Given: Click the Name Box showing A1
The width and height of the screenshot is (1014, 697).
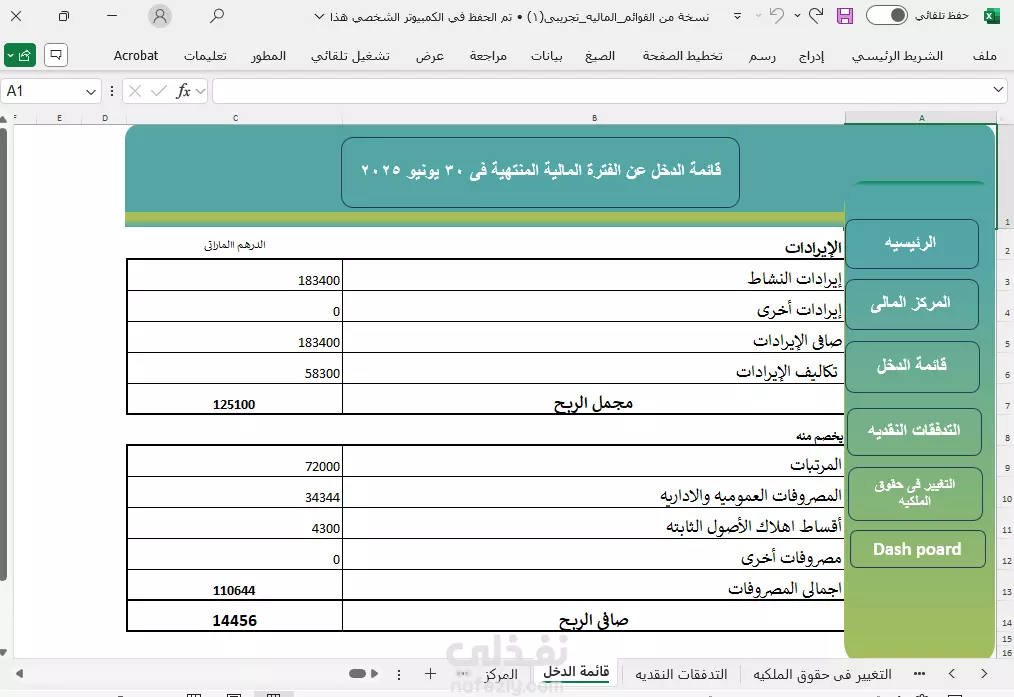Looking at the screenshot, I should pyautogui.click(x=42, y=91).
